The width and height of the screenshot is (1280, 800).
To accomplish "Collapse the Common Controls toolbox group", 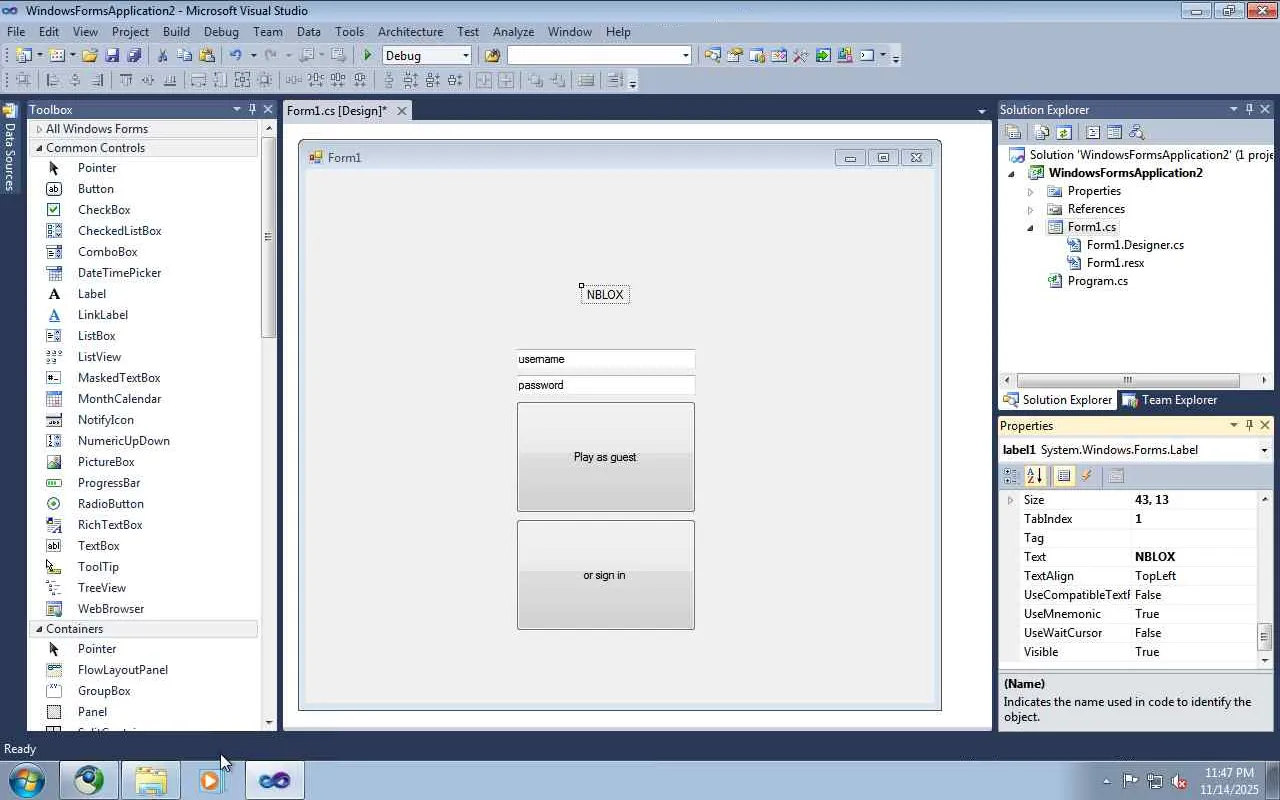I will point(39,148).
